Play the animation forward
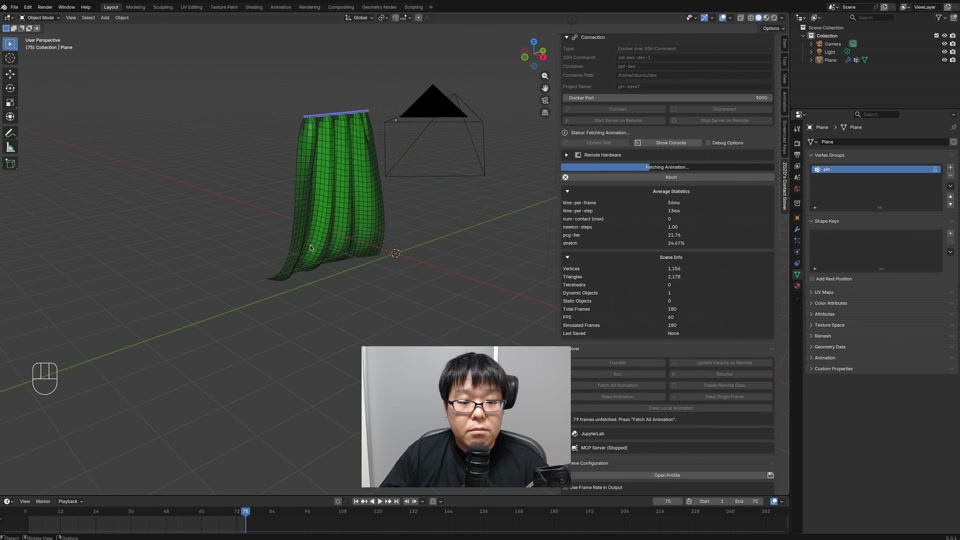960x540 pixels. point(380,501)
